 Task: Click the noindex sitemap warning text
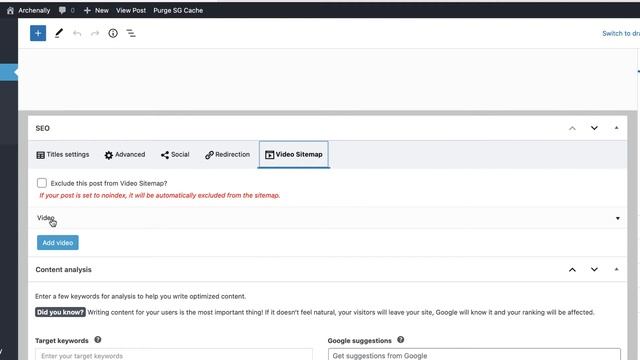[x=160, y=196]
